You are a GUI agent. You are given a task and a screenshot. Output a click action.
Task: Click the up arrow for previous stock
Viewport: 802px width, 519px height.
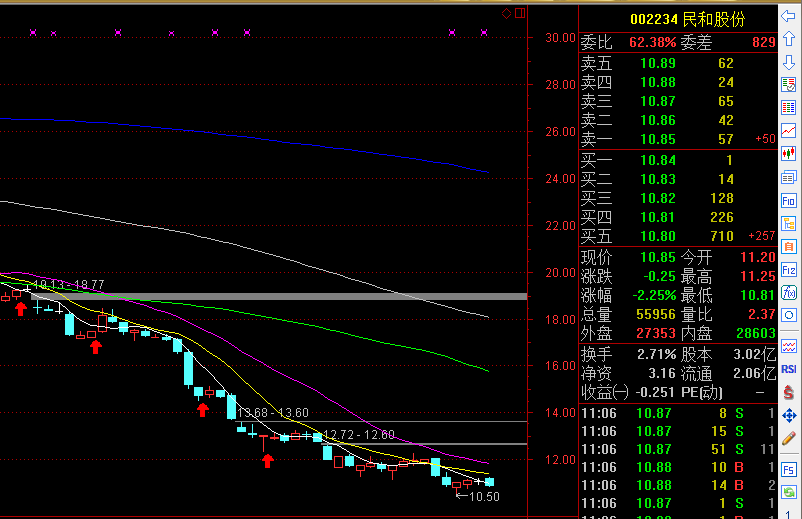pos(789,39)
